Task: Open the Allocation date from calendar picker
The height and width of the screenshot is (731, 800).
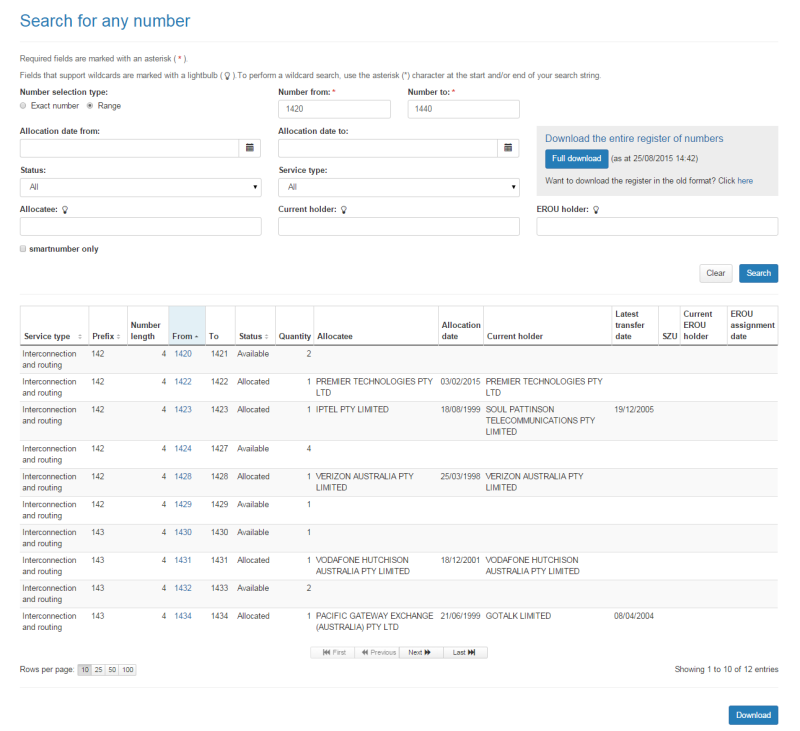Action: coord(249,148)
